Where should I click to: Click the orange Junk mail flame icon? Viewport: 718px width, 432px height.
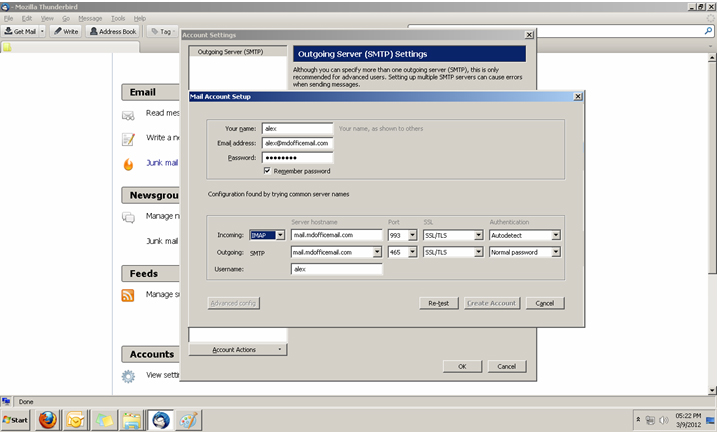128,163
